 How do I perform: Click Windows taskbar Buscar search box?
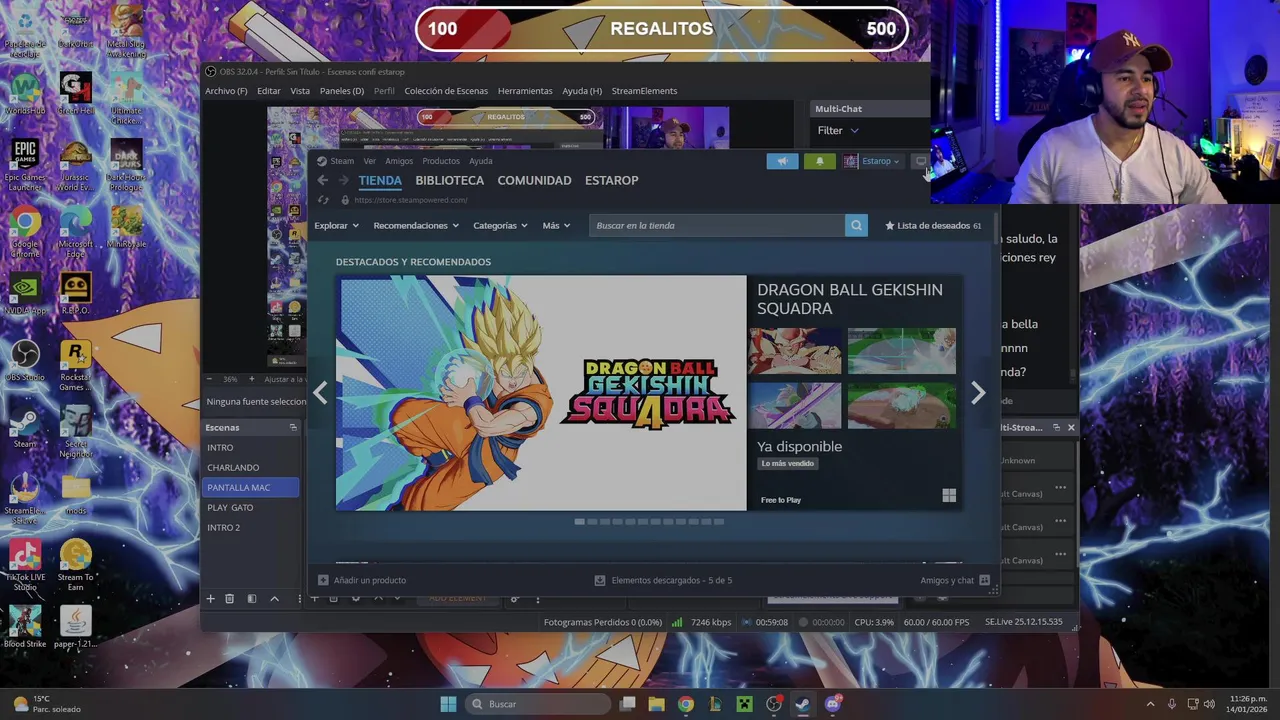(x=539, y=704)
